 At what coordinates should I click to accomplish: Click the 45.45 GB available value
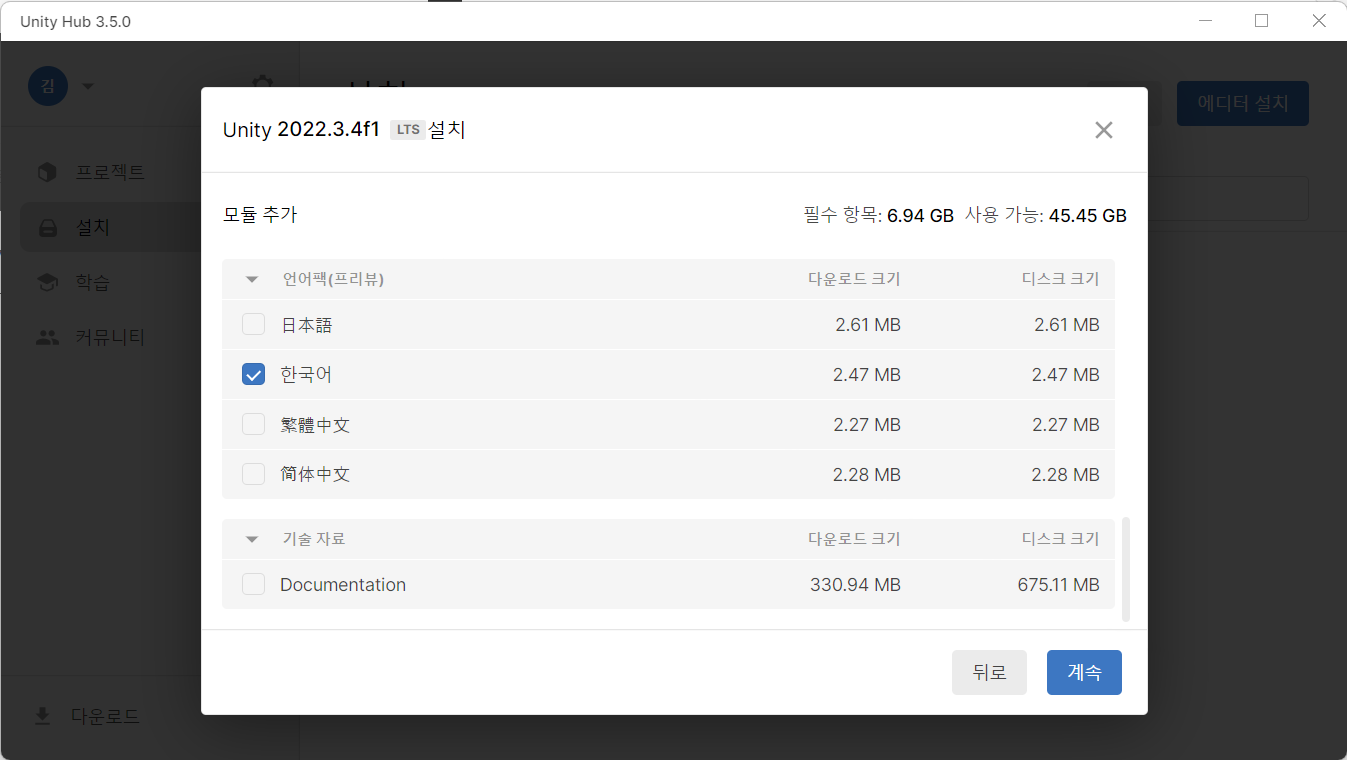pyautogui.click(x=1088, y=215)
